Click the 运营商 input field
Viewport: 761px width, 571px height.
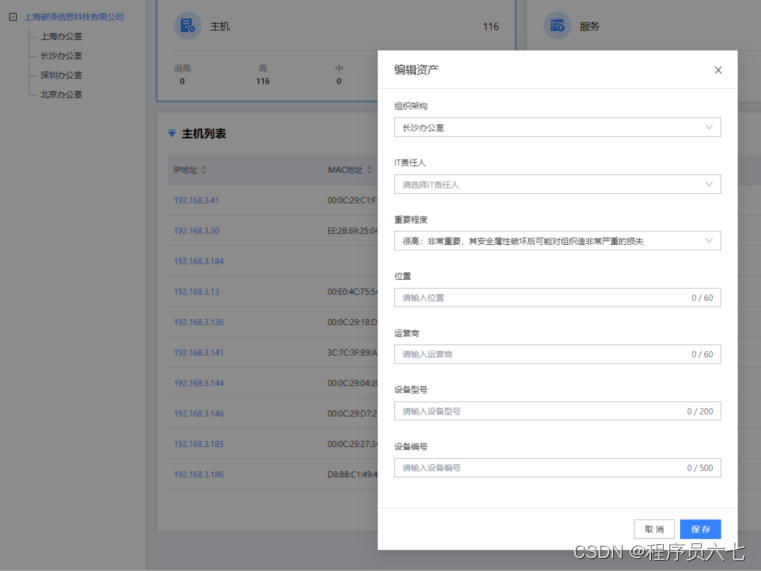click(x=557, y=354)
